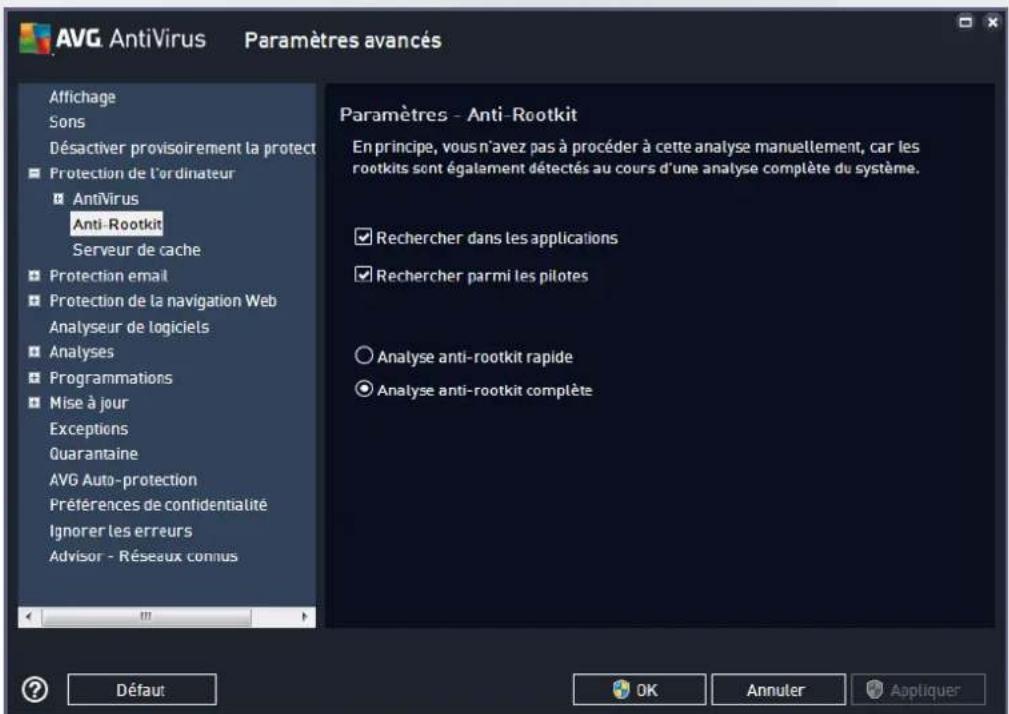Open Advisor - Réseaux connus settings
Screen dimensions: 1009x714
coord(143,556)
